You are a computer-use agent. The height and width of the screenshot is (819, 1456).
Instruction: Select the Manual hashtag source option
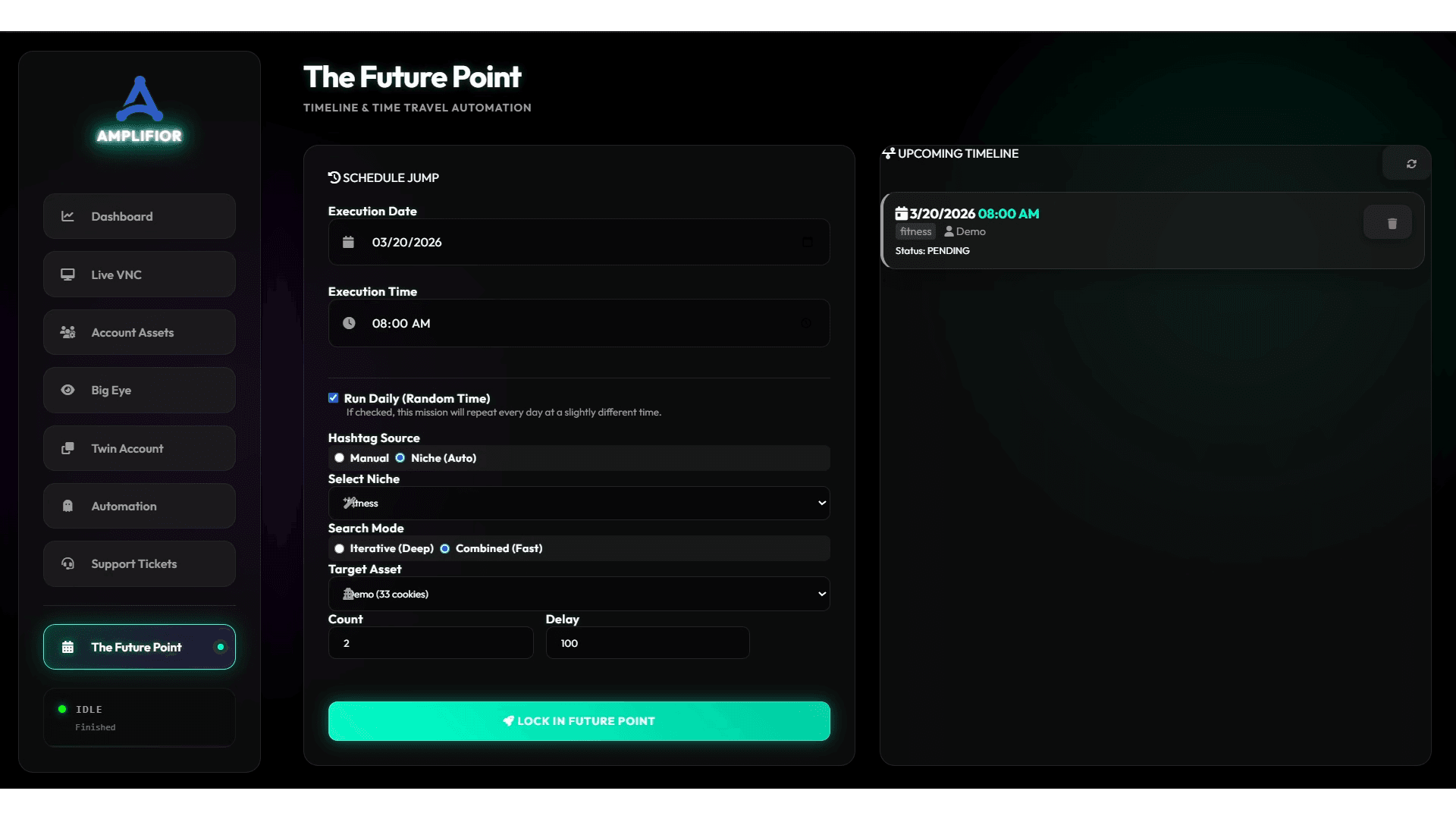point(340,458)
